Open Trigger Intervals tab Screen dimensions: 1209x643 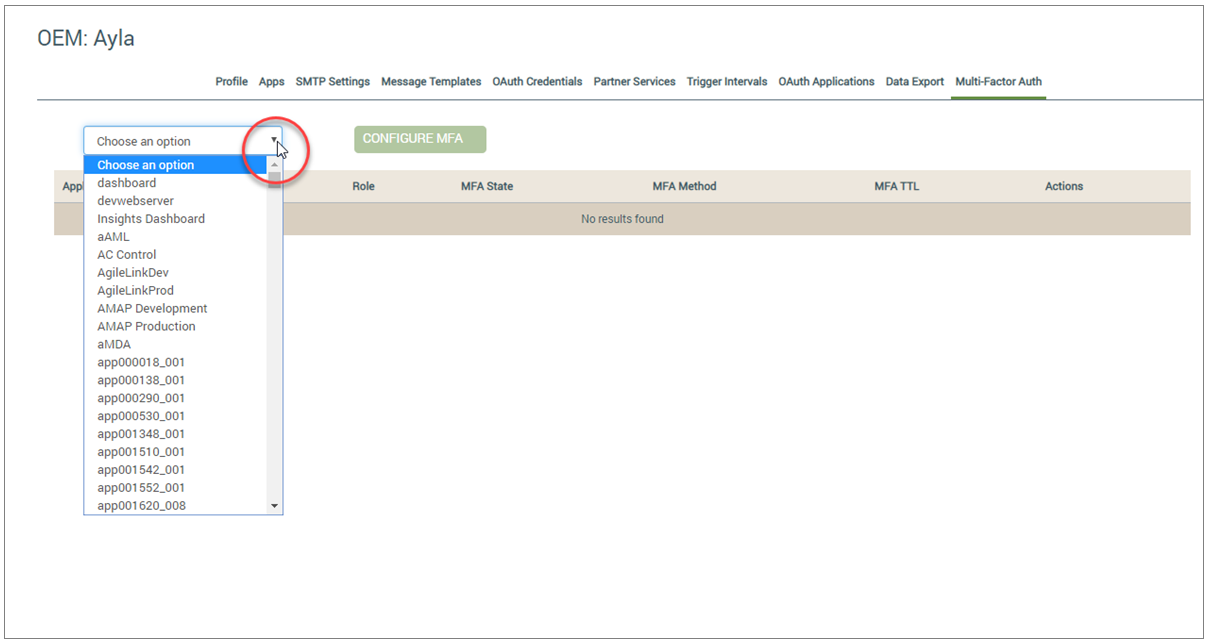[x=727, y=82]
